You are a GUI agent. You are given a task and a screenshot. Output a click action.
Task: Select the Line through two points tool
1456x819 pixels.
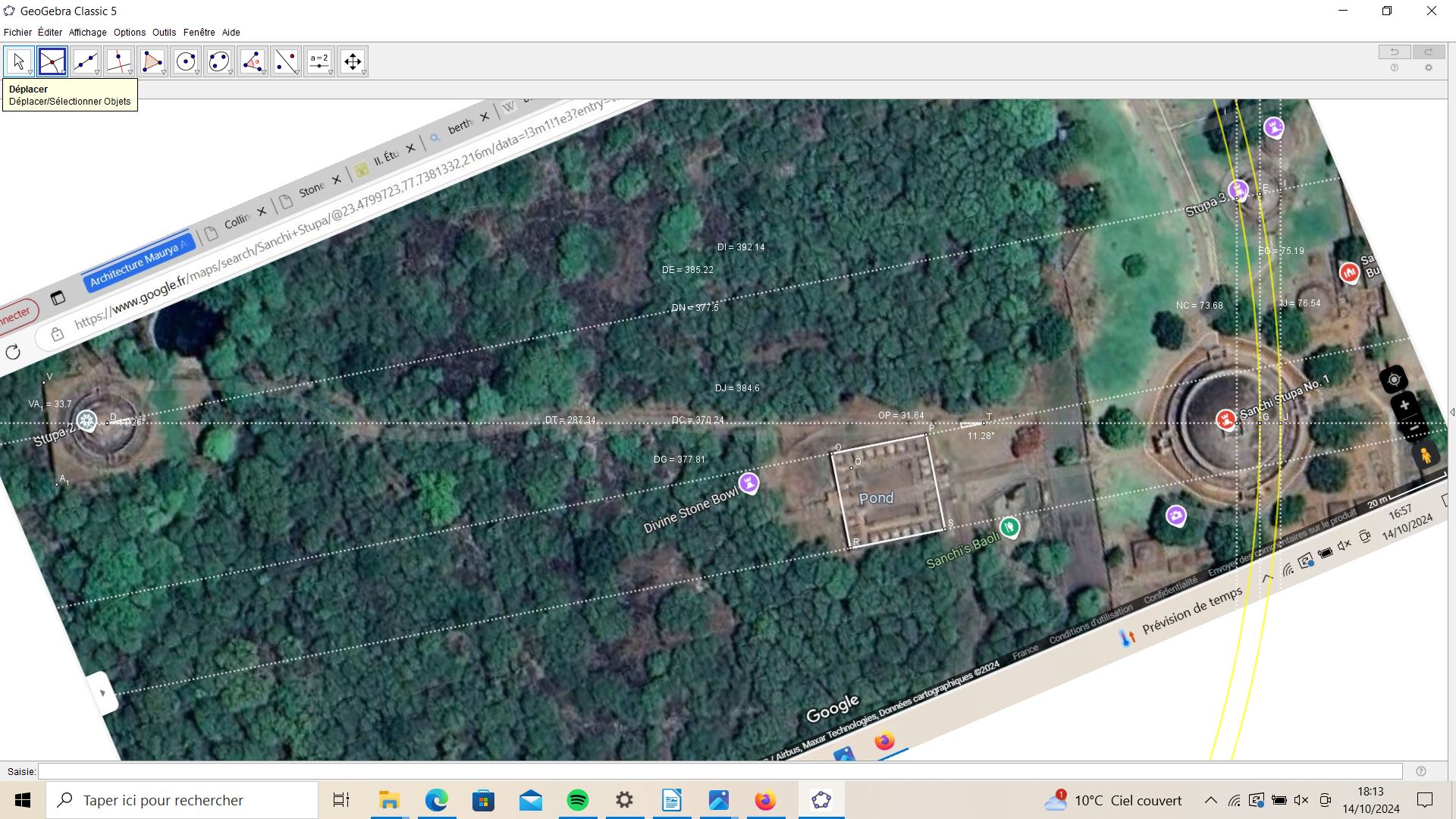pos(85,61)
